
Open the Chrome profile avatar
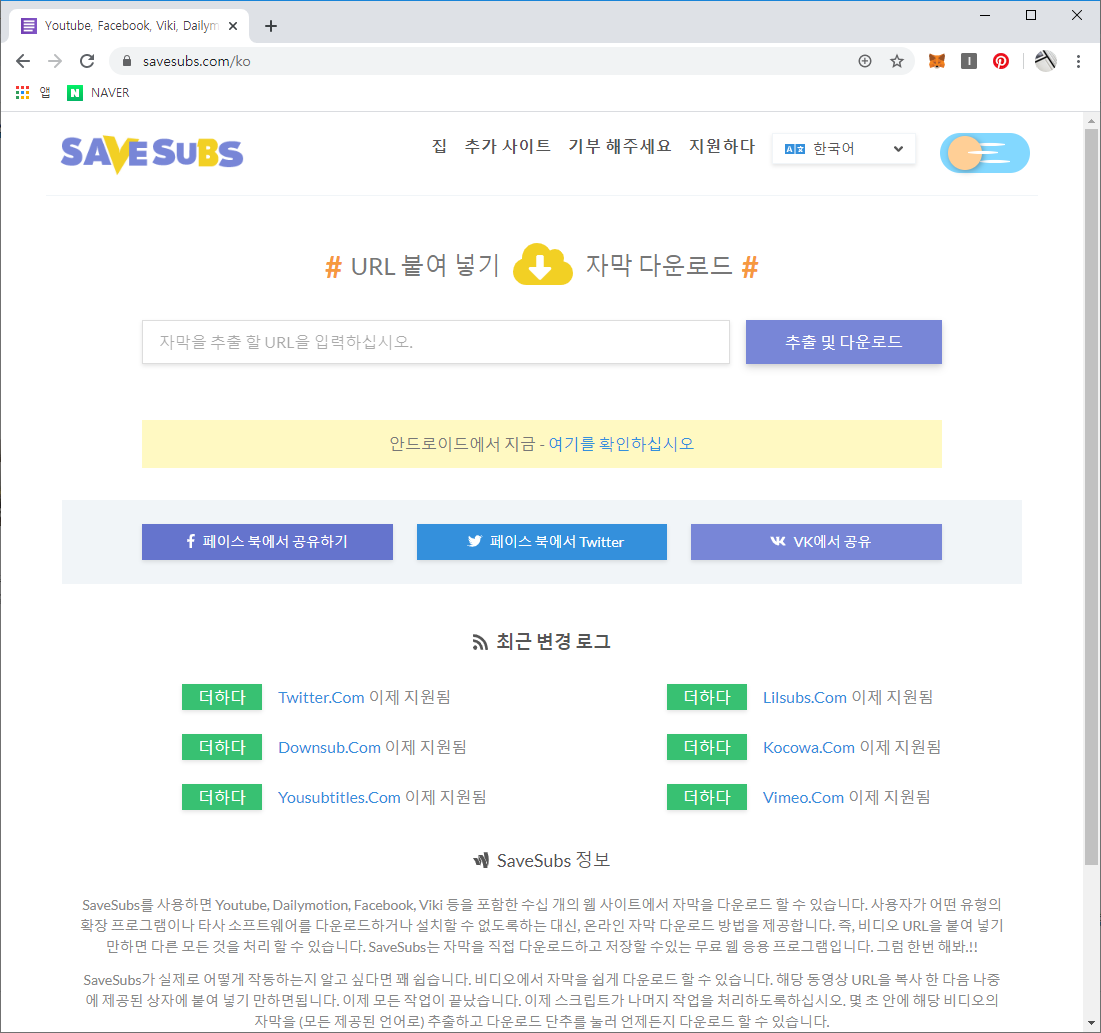1046,61
